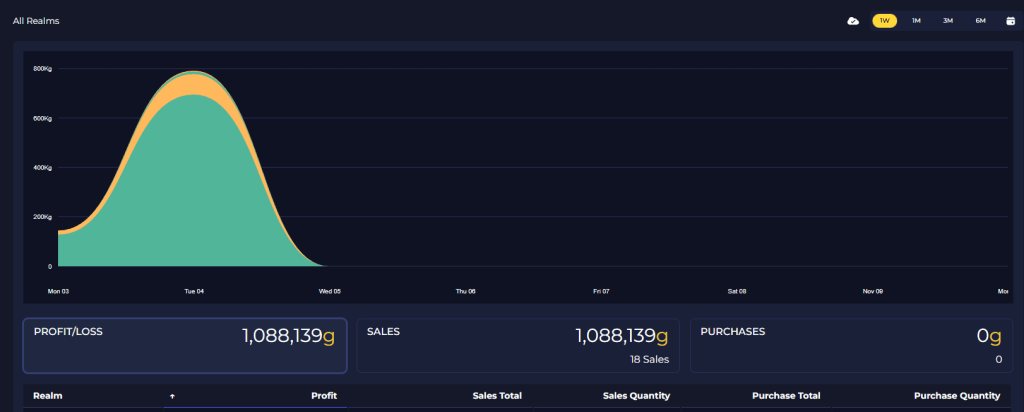Open the custom date range calendar
Viewport: 1024px width, 412px height.
(1010, 21)
